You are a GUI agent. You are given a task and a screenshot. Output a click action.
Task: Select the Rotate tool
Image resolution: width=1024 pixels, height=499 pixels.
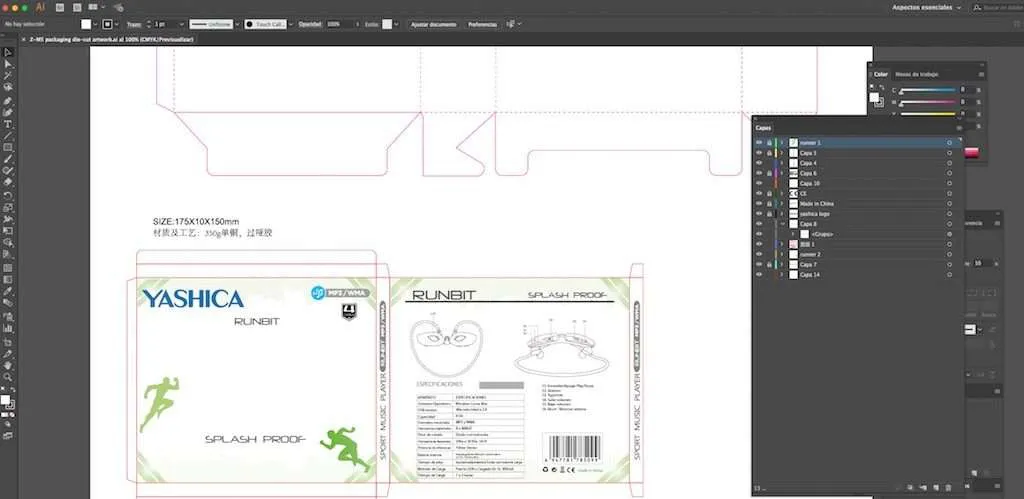(8, 195)
